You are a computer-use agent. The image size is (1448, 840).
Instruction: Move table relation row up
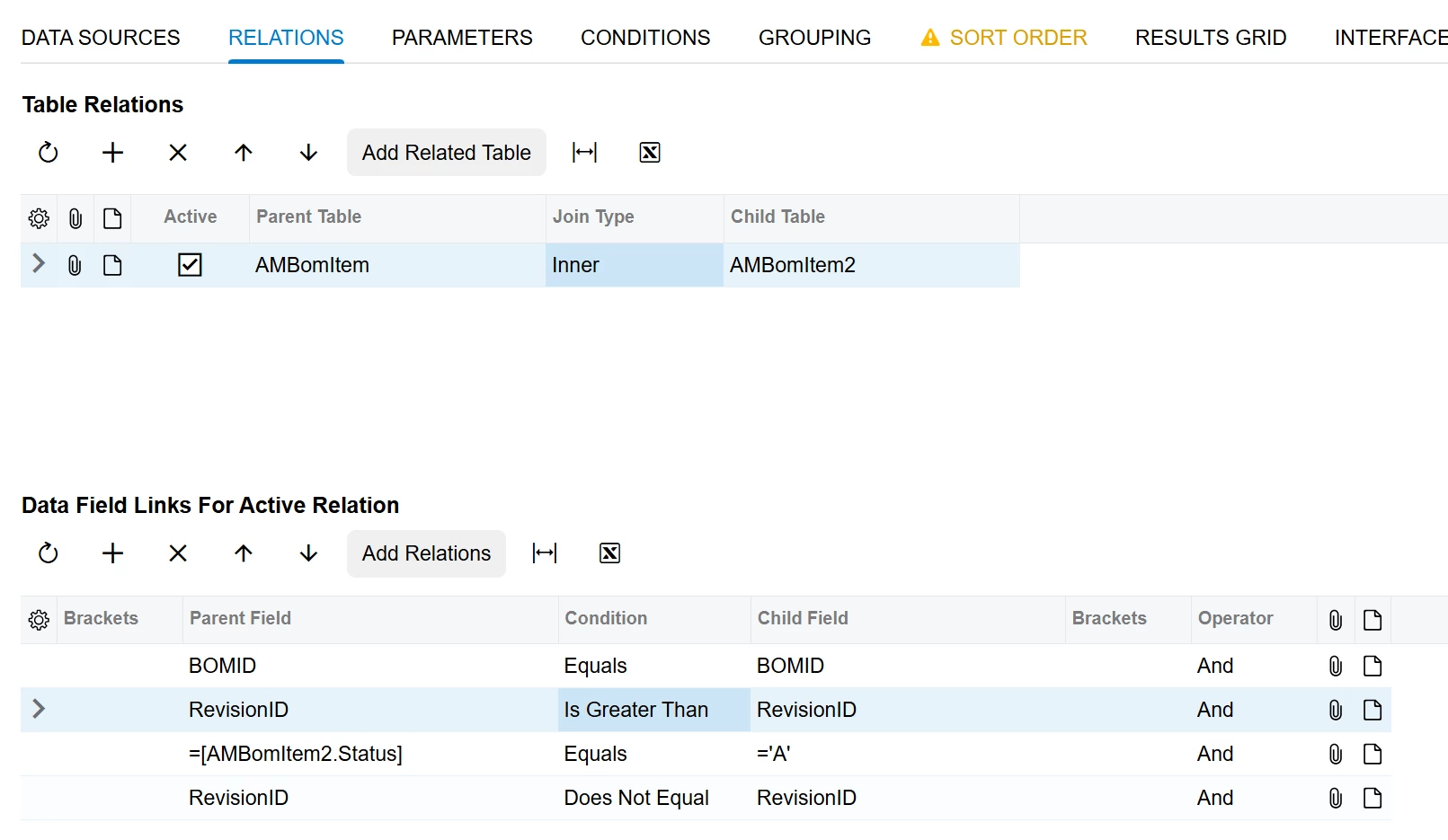[x=244, y=153]
